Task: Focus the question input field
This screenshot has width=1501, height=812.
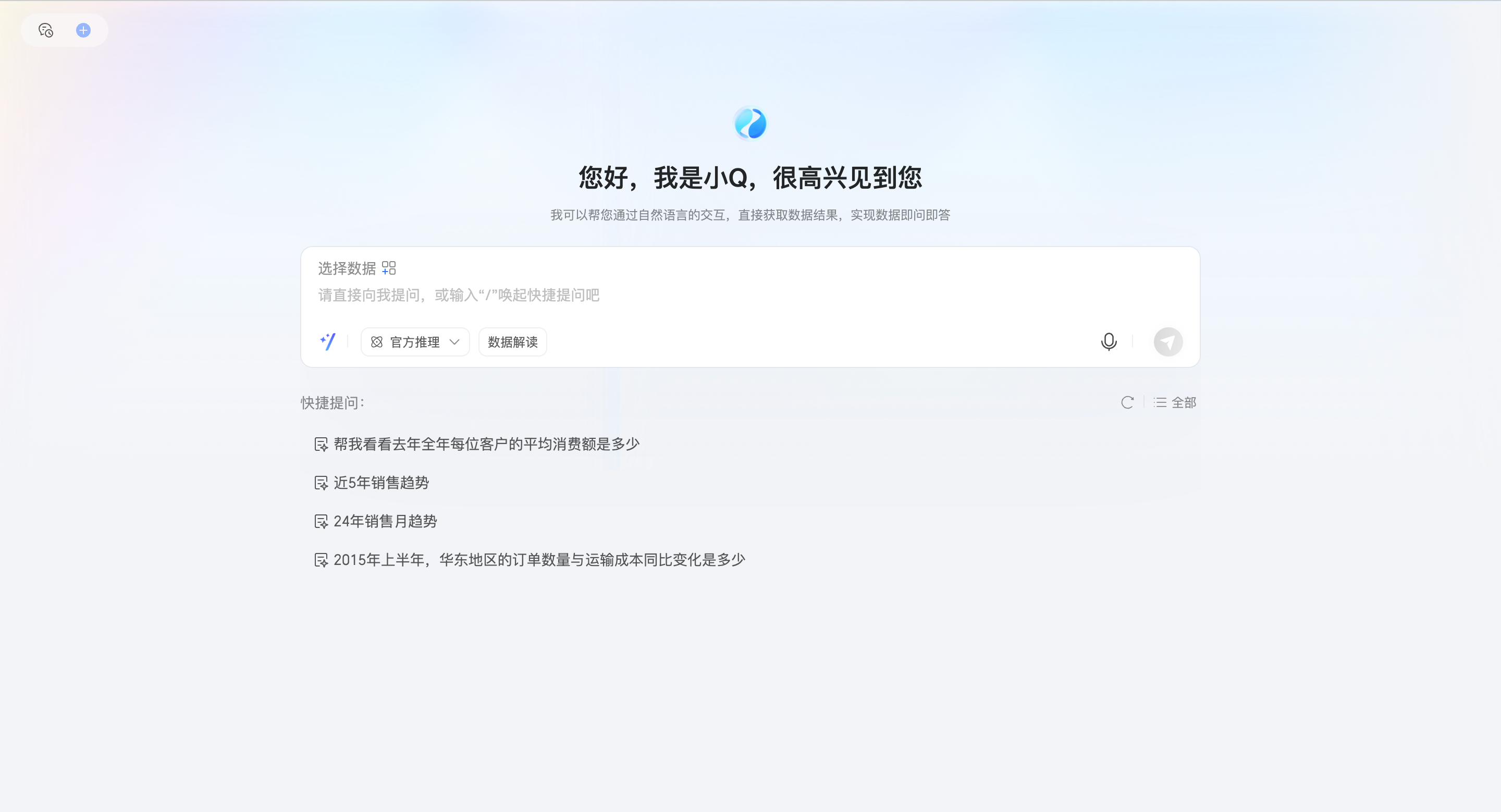Action: 750,296
